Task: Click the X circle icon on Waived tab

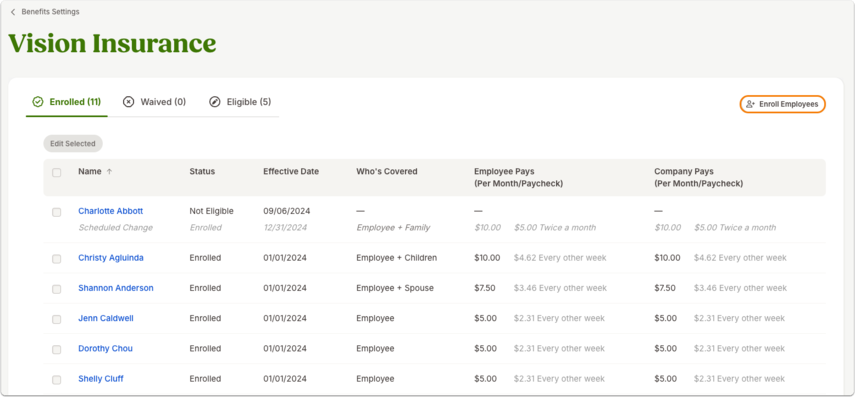Action: (128, 102)
